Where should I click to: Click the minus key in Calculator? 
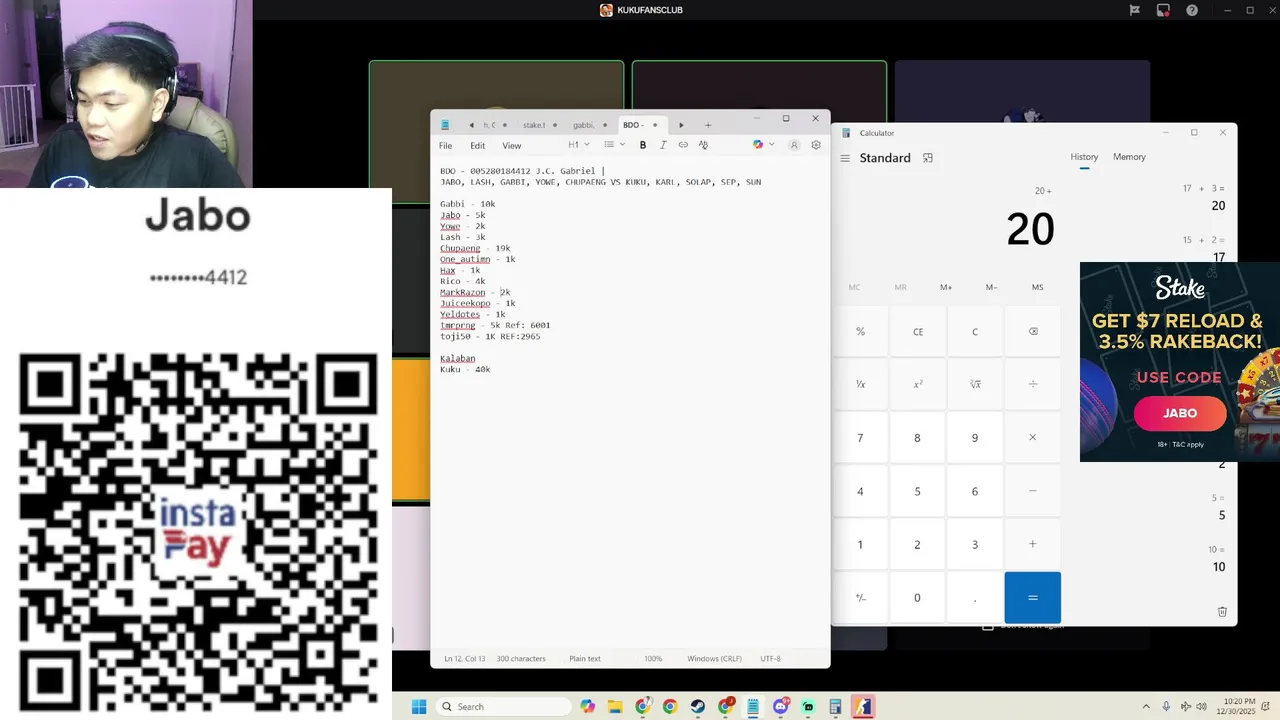coord(1033,491)
